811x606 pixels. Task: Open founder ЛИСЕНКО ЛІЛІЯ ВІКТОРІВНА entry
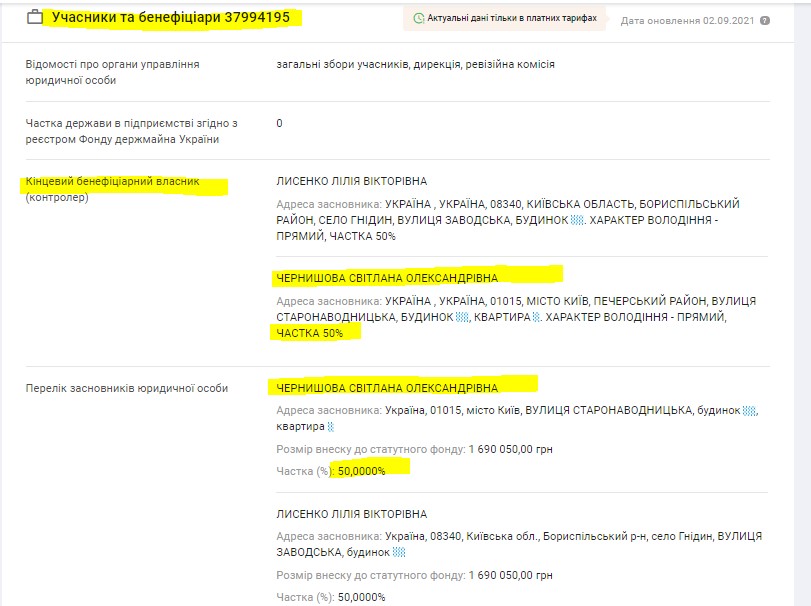coord(351,514)
